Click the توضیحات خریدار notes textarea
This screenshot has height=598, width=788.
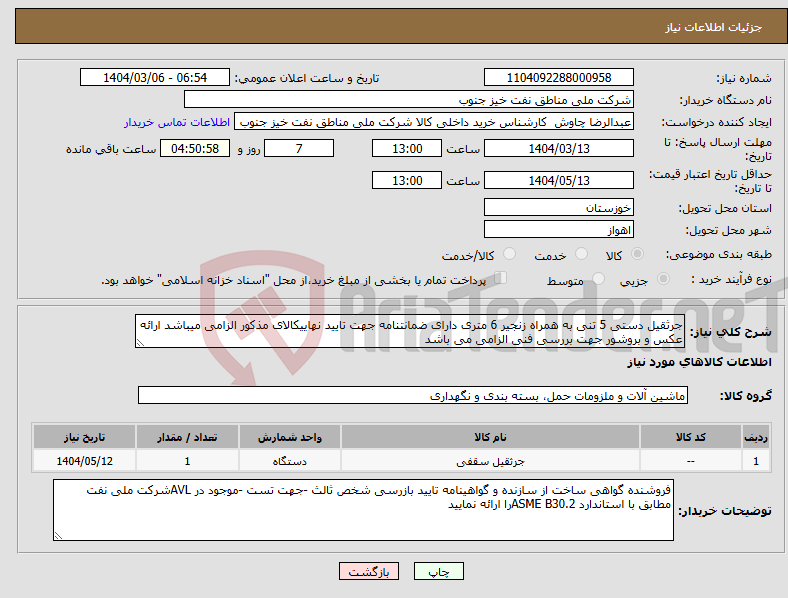pyautogui.click(x=363, y=510)
